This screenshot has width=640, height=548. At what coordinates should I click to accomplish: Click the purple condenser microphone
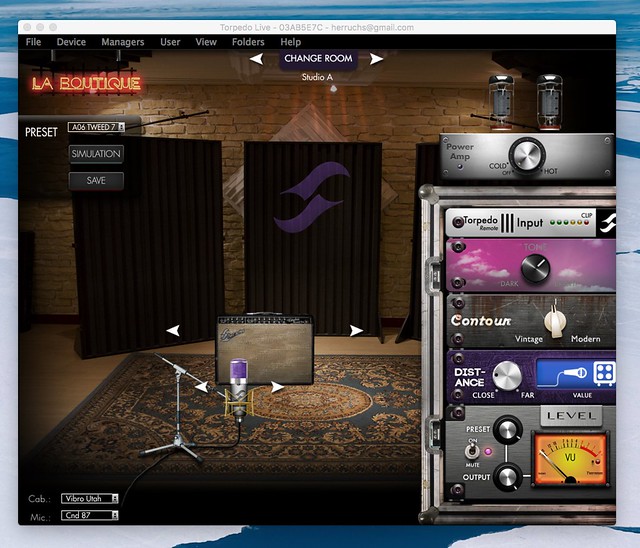click(x=238, y=389)
